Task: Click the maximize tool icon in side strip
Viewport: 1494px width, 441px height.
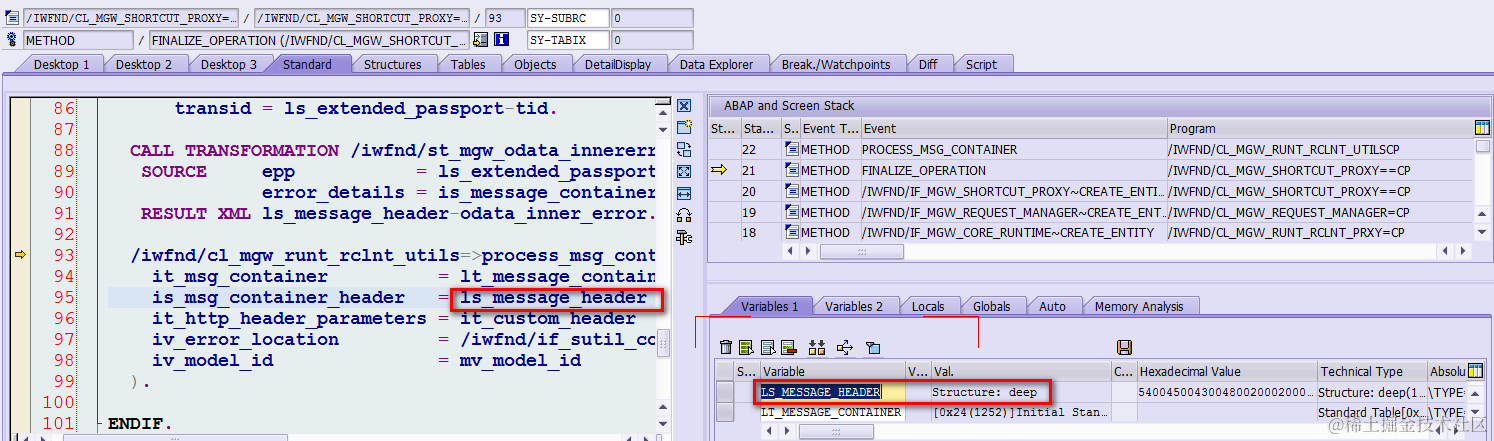Action: point(684,172)
